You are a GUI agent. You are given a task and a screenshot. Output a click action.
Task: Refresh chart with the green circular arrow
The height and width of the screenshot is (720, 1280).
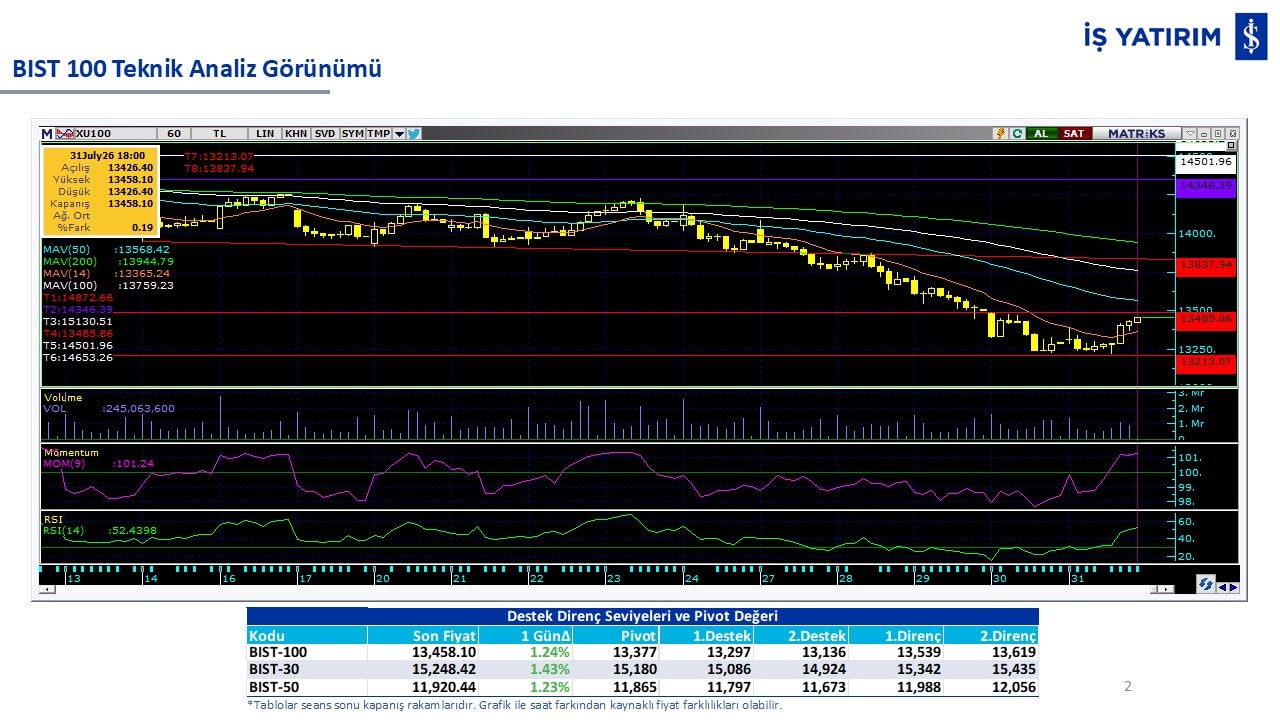(x=1017, y=133)
